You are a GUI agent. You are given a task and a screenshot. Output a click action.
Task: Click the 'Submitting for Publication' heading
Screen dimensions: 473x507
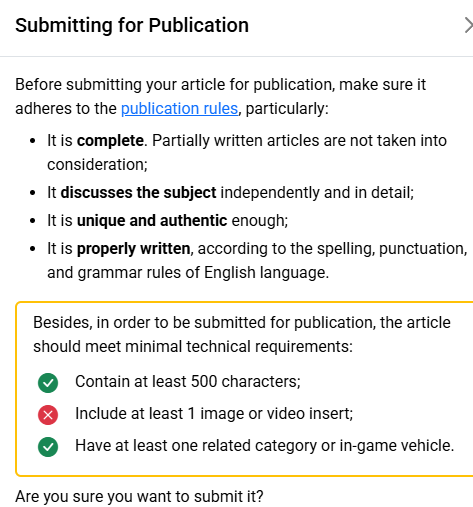[x=132, y=25]
